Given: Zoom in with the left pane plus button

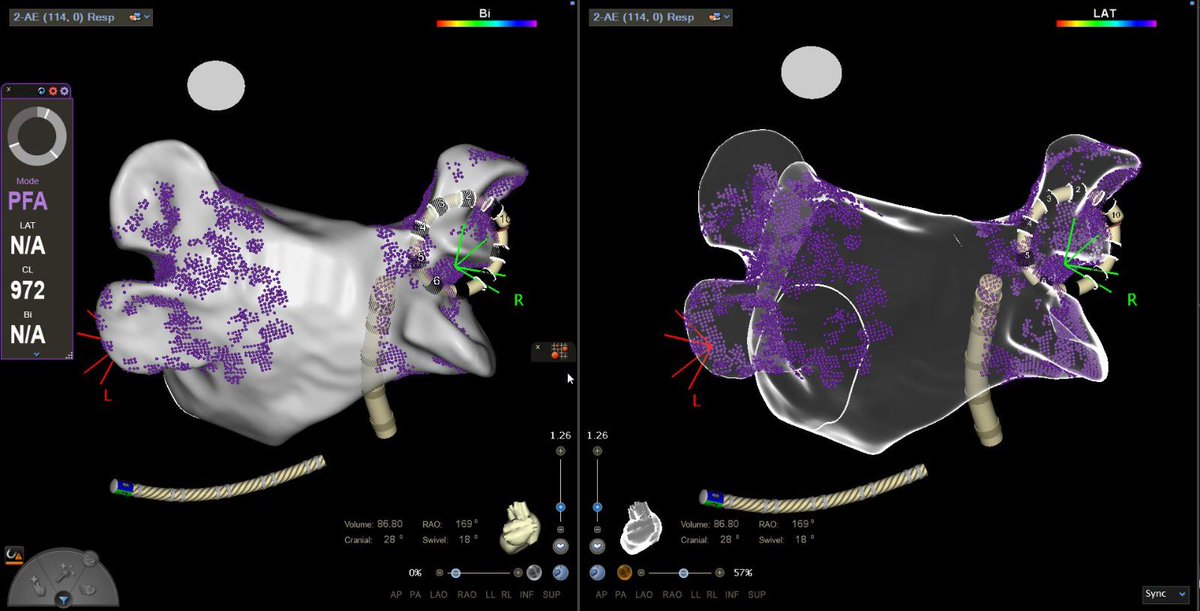Looking at the screenshot, I should click(x=560, y=452).
